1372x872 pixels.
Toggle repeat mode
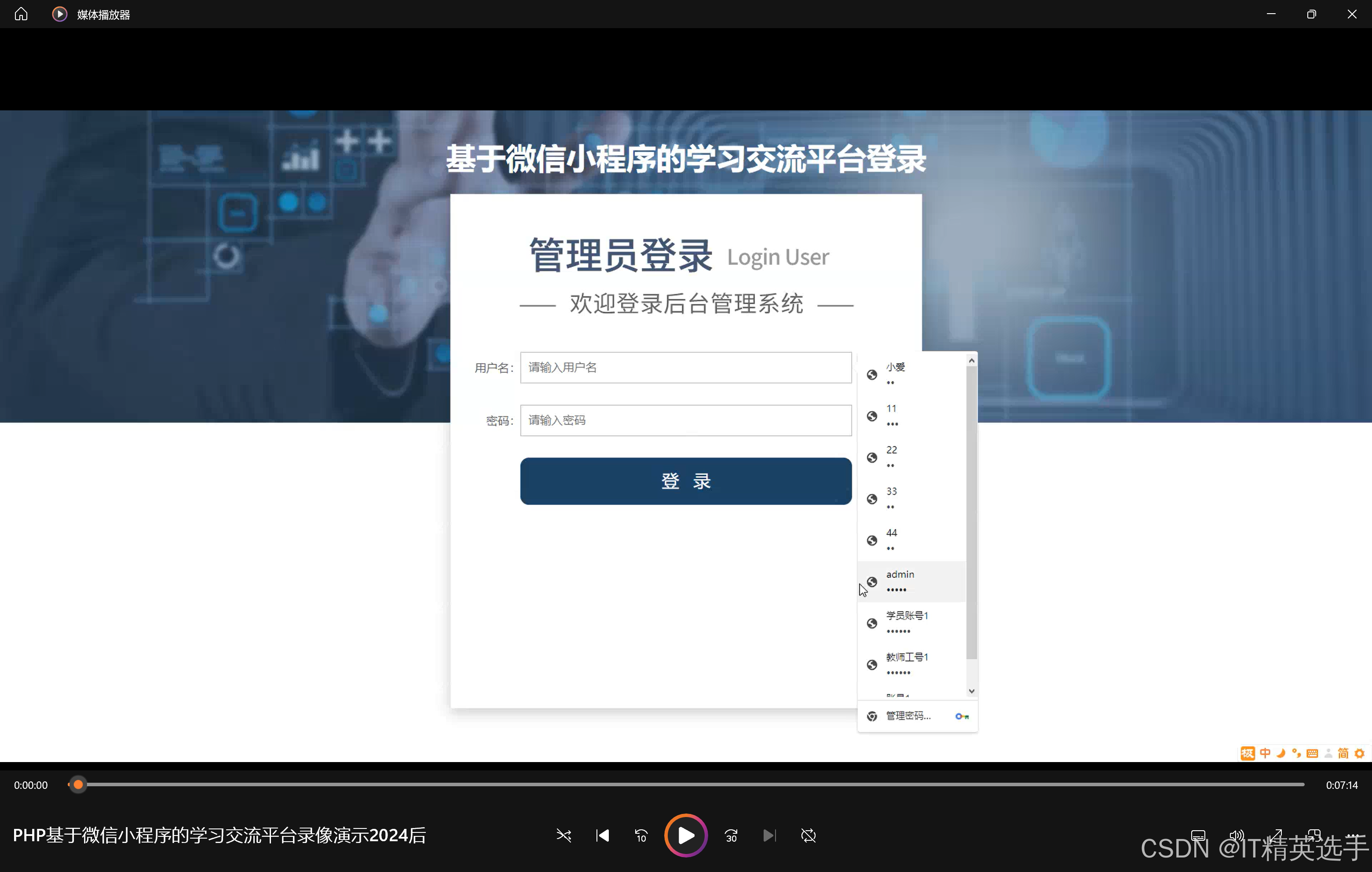808,835
